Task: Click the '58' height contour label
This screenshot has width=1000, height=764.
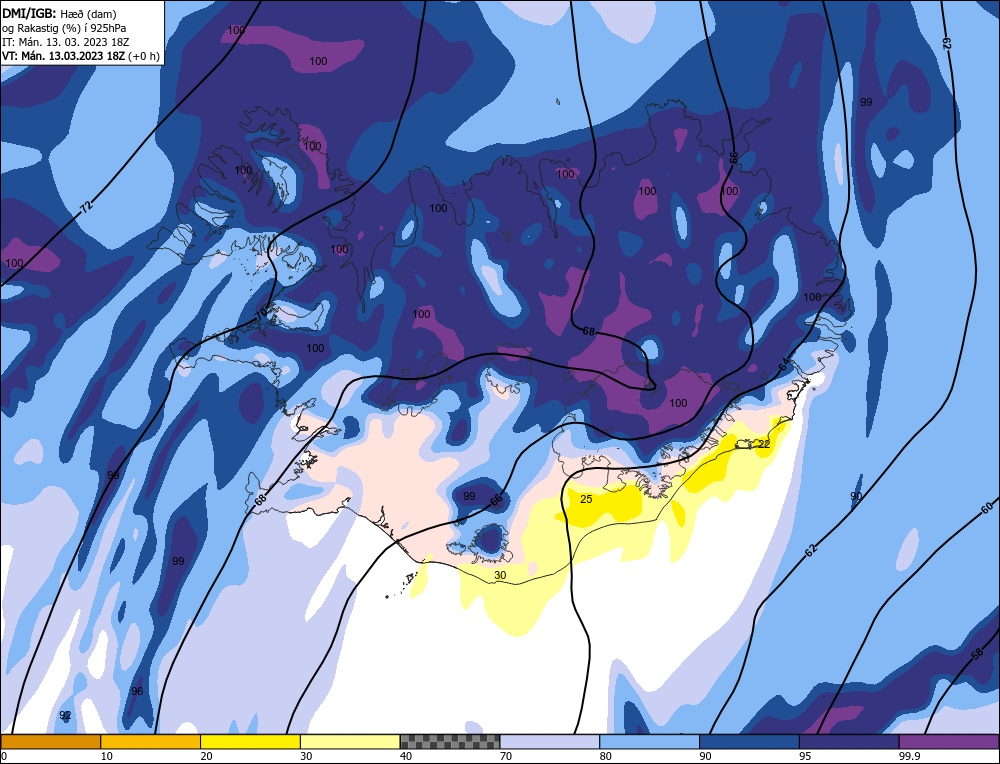Action: pyautogui.click(x=977, y=654)
